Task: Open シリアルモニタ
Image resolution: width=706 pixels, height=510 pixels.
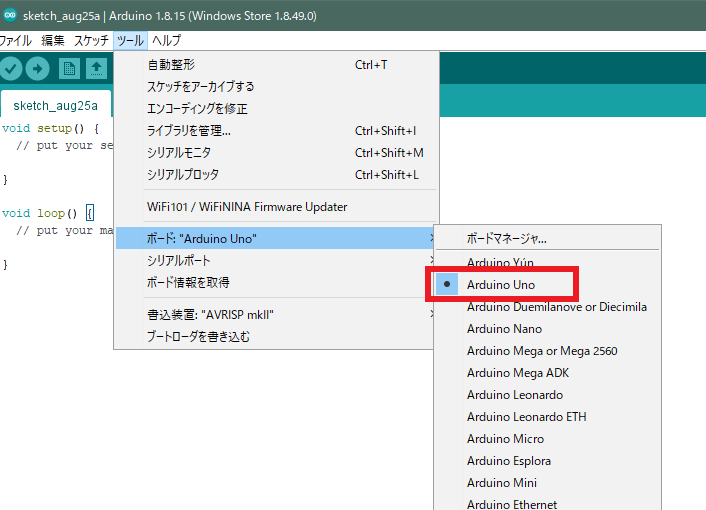Action: click(276, 153)
